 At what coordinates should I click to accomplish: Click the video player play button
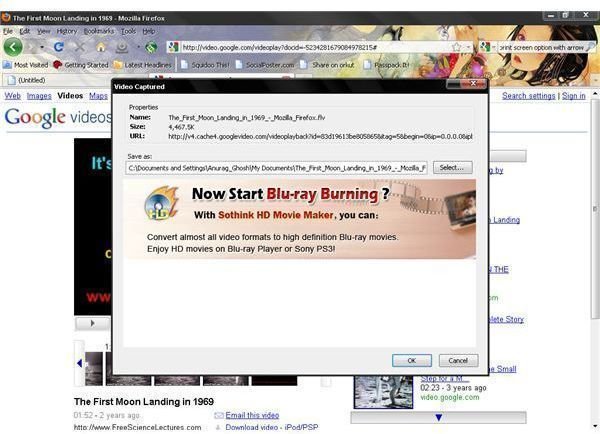[x=92, y=323]
